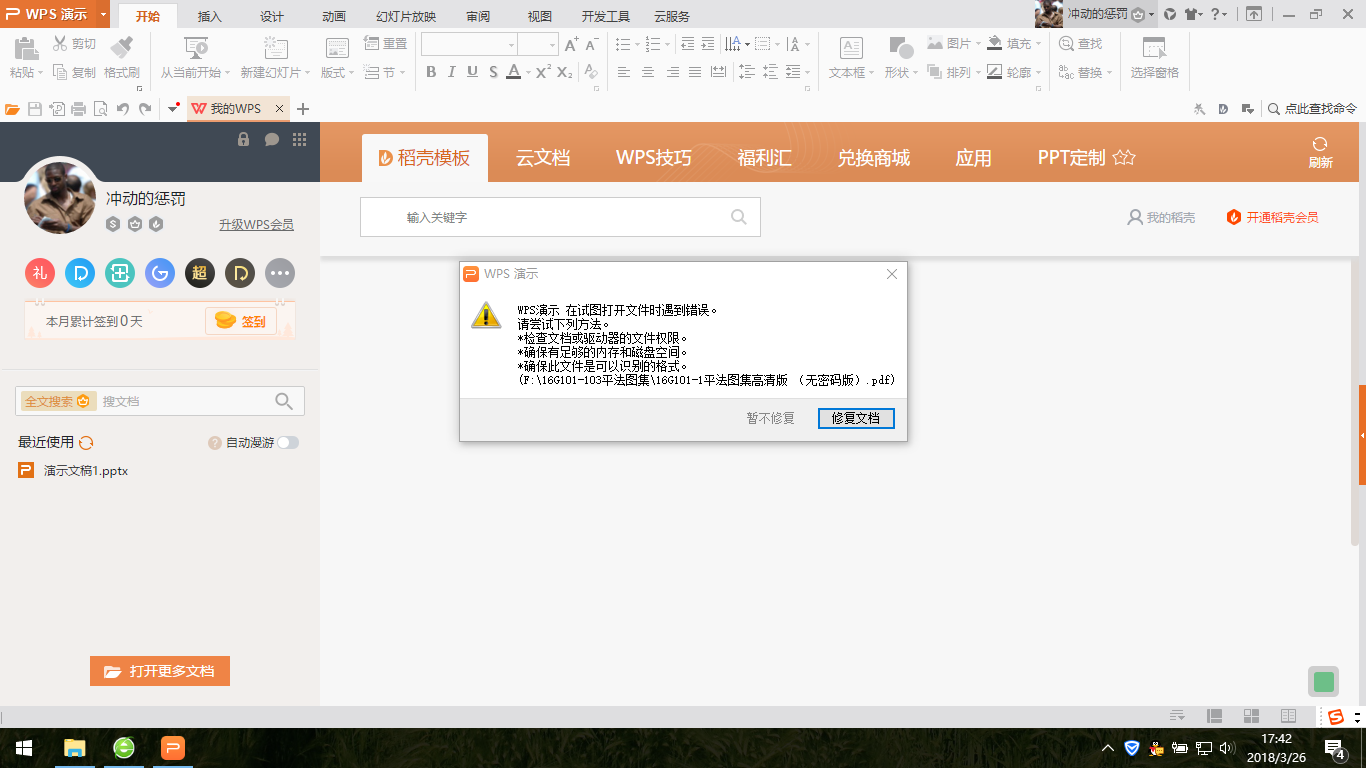Toggle the 自动漫游 switch
1366x768 pixels.
(x=288, y=442)
